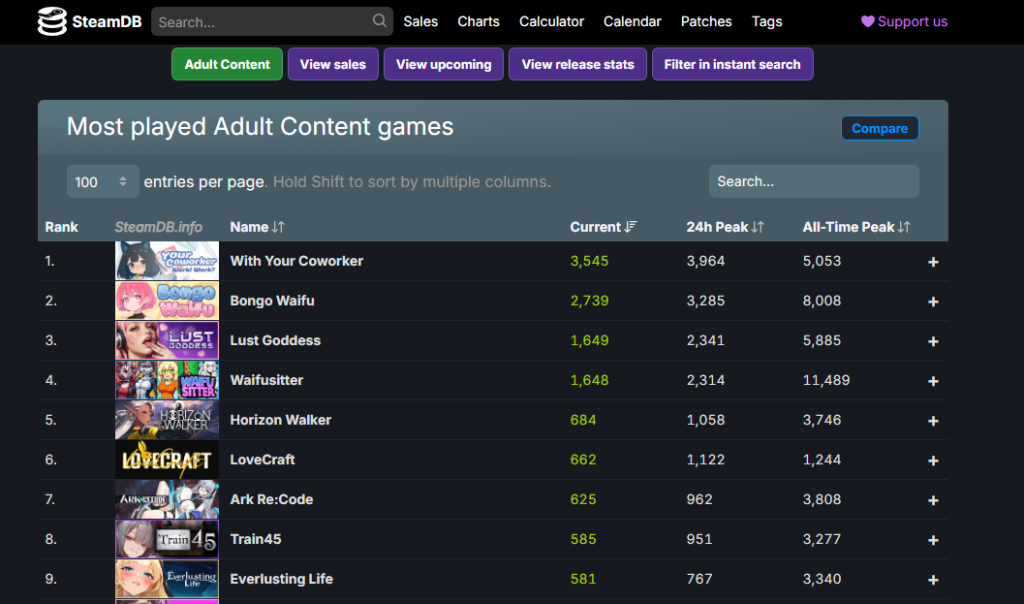The image size is (1024, 604).
Task: Click the View upcoming button
Action: pyautogui.click(x=443, y=64)
